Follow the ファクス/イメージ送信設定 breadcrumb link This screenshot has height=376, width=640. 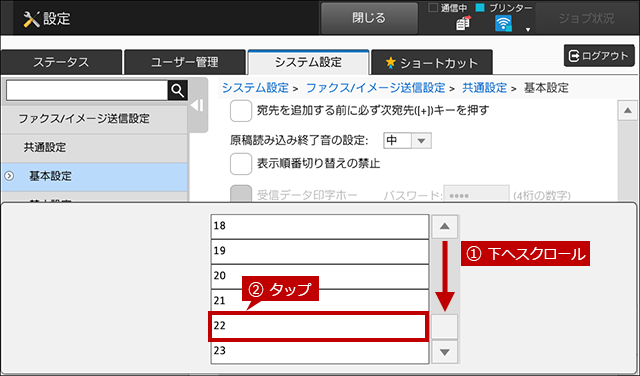click(x=376, y=88)
